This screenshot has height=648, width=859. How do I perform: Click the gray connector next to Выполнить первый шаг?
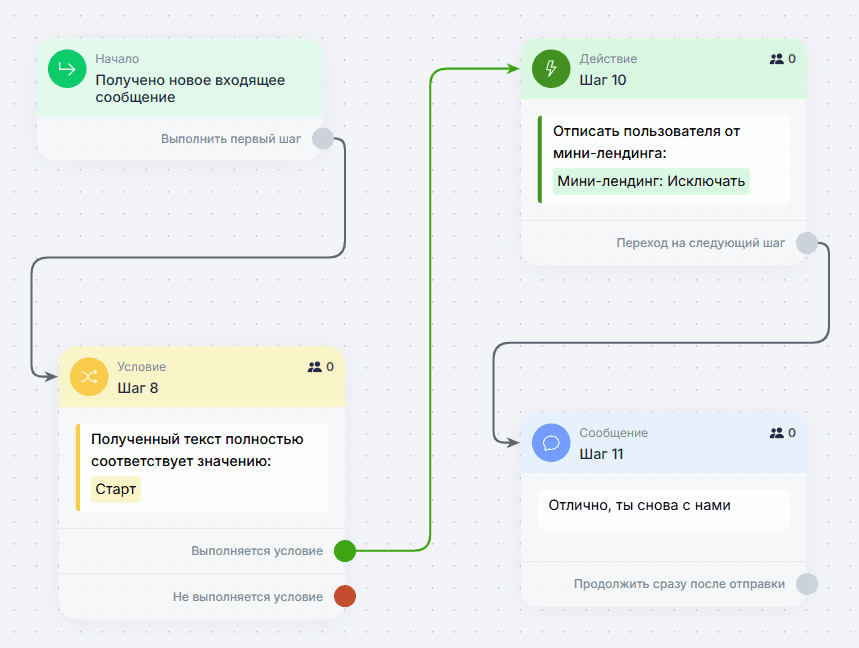click(x=323, y=139)
